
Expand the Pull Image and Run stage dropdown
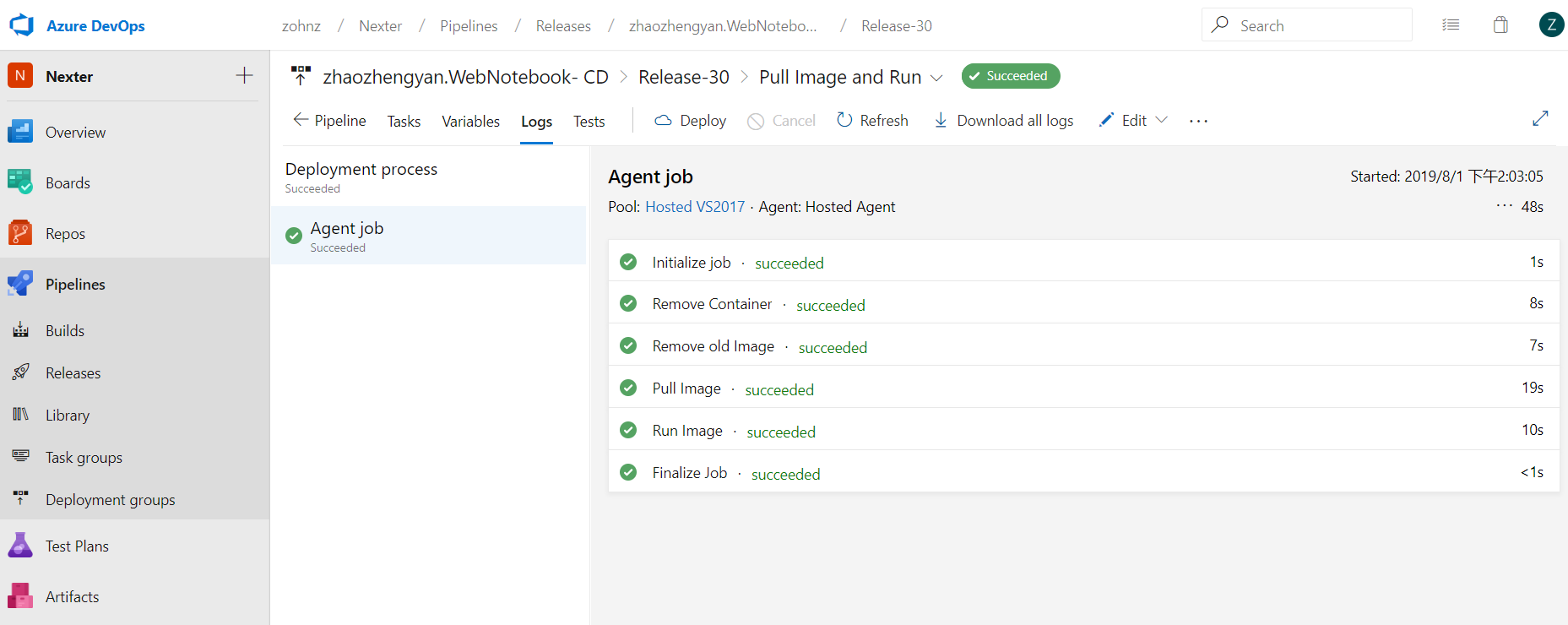pos(936,78)
